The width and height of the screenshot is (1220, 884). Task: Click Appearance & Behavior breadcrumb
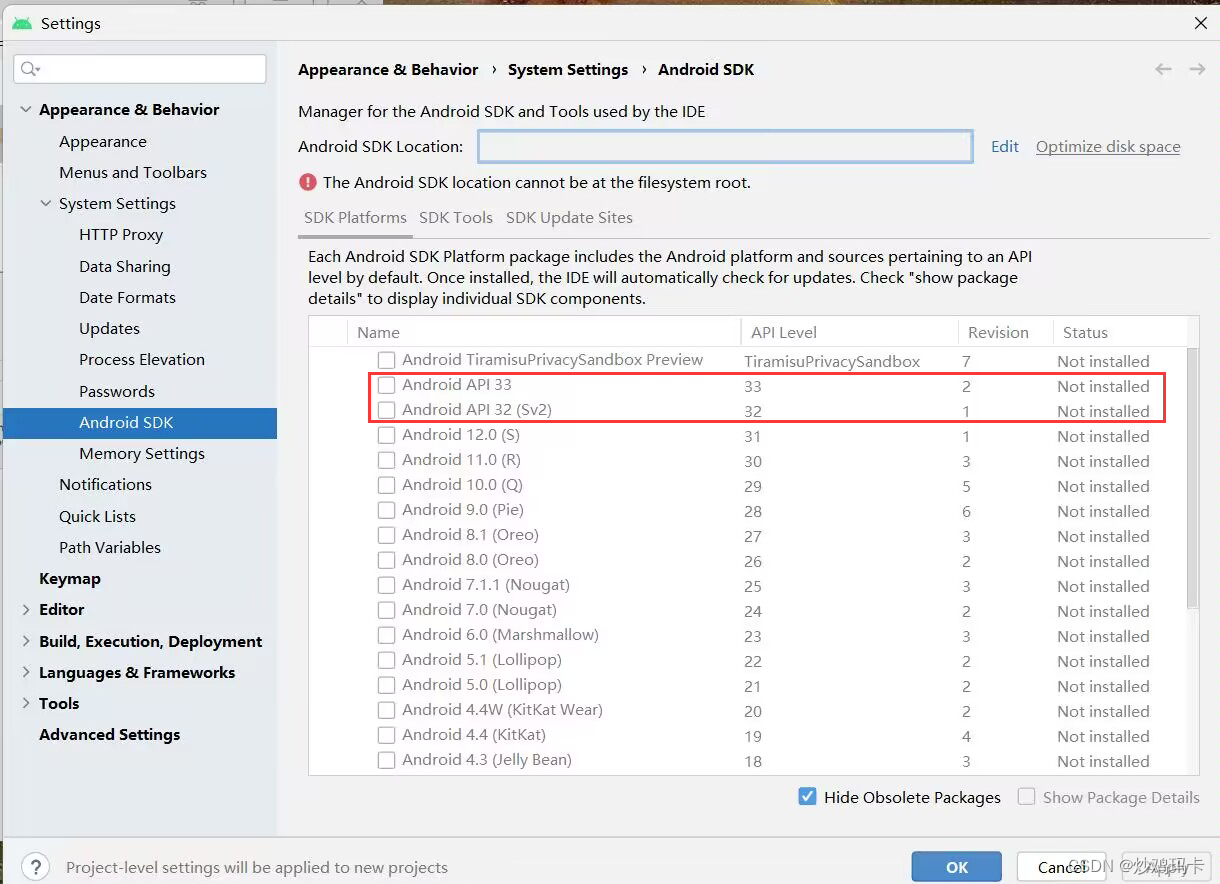point(388,69)
